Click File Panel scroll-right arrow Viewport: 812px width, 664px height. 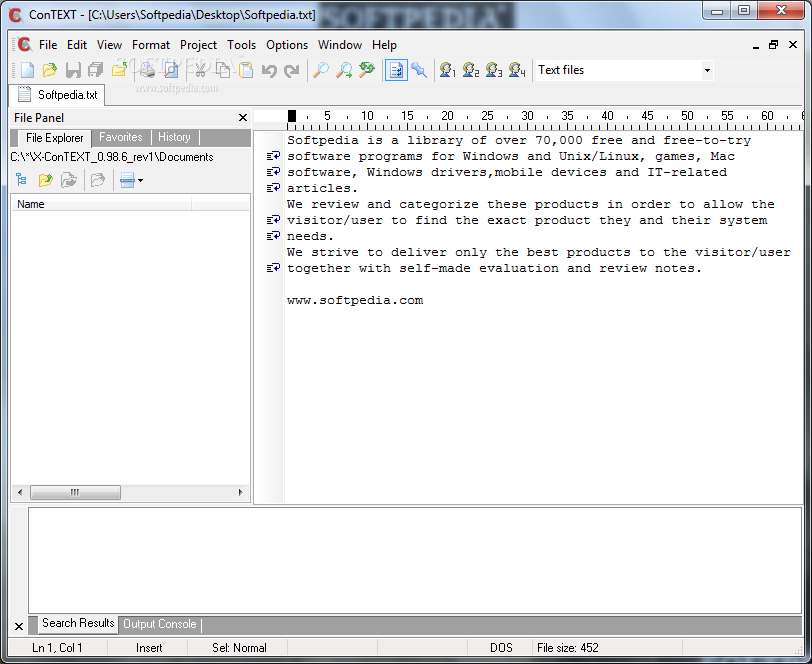(240, 492)
